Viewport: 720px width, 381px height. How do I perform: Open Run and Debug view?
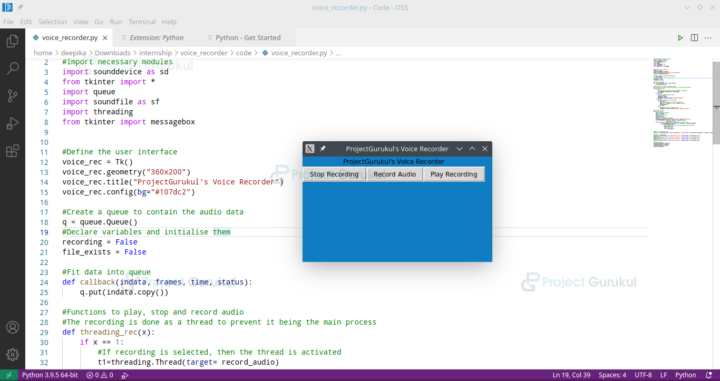pos(12,123)
